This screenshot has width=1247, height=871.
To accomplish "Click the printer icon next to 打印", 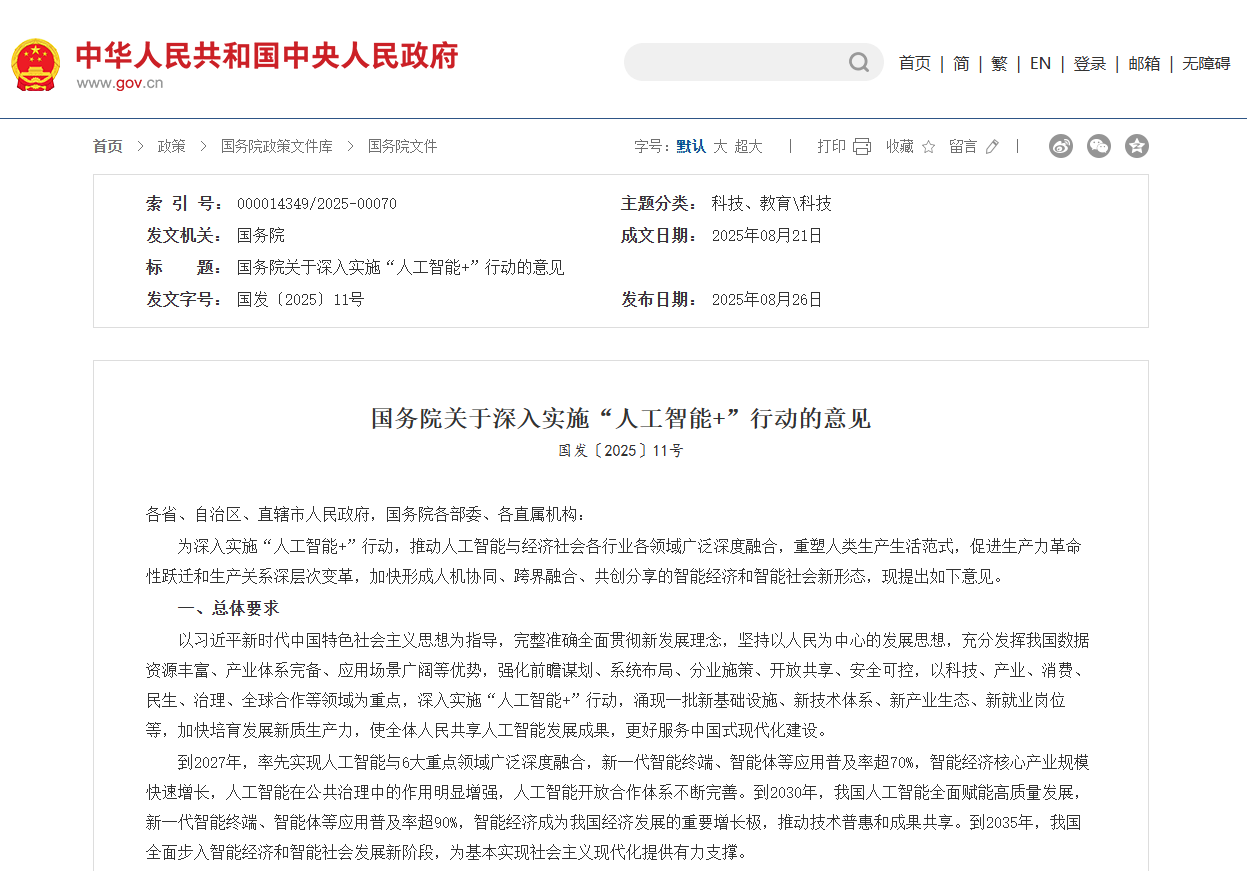I will [862, 147].
